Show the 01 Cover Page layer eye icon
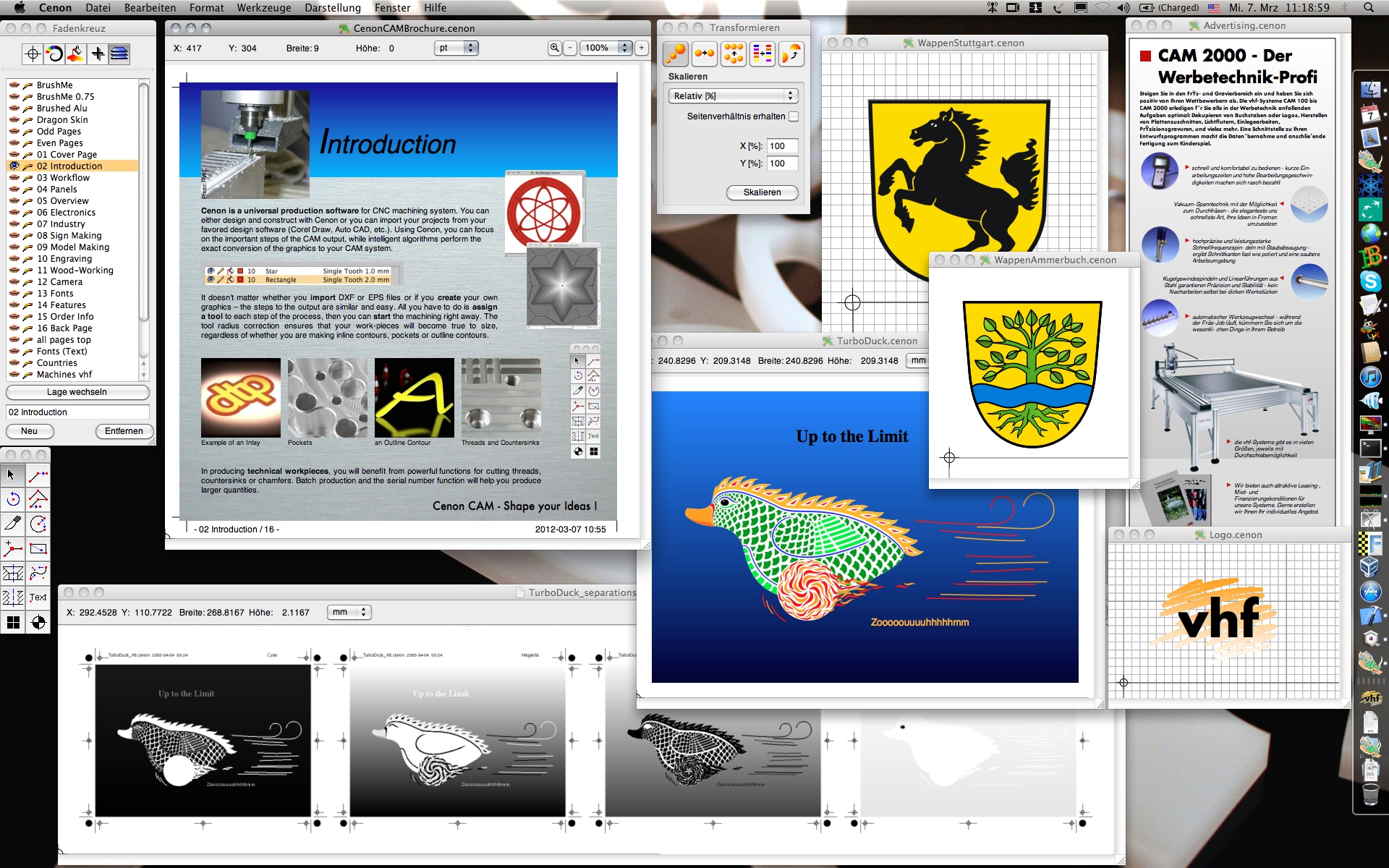 coord(14,154)
